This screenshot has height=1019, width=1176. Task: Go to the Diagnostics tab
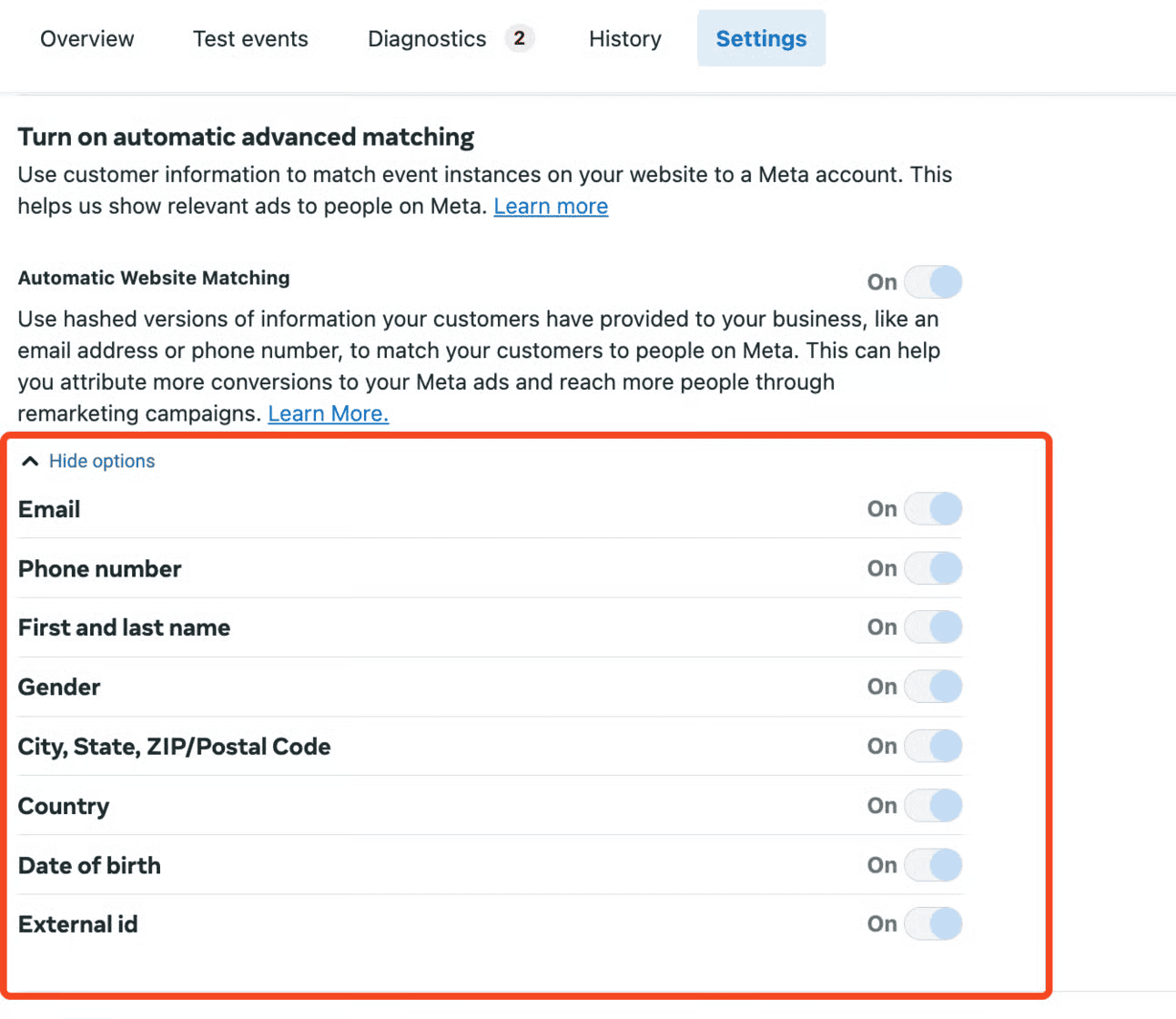tap(427, 39)
